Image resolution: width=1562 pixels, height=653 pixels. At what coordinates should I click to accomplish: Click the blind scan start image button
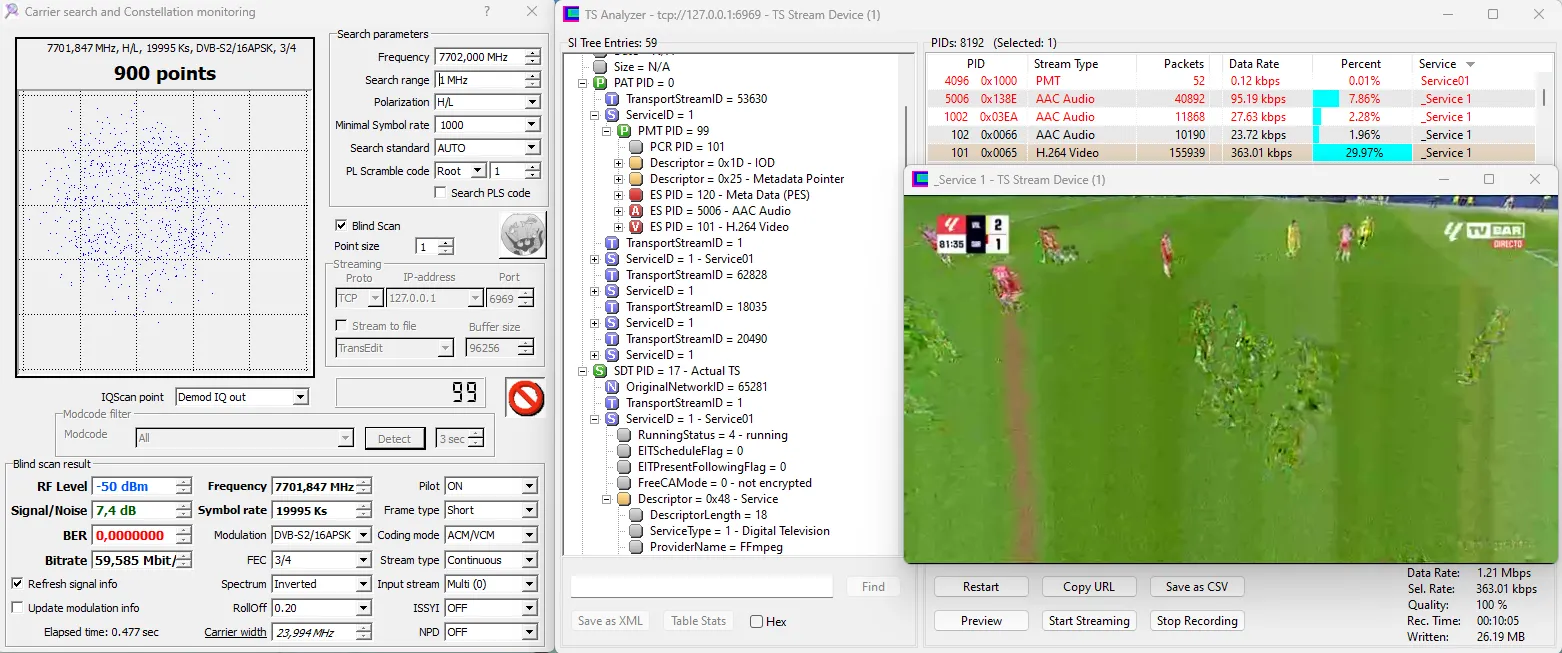point(522,235)
